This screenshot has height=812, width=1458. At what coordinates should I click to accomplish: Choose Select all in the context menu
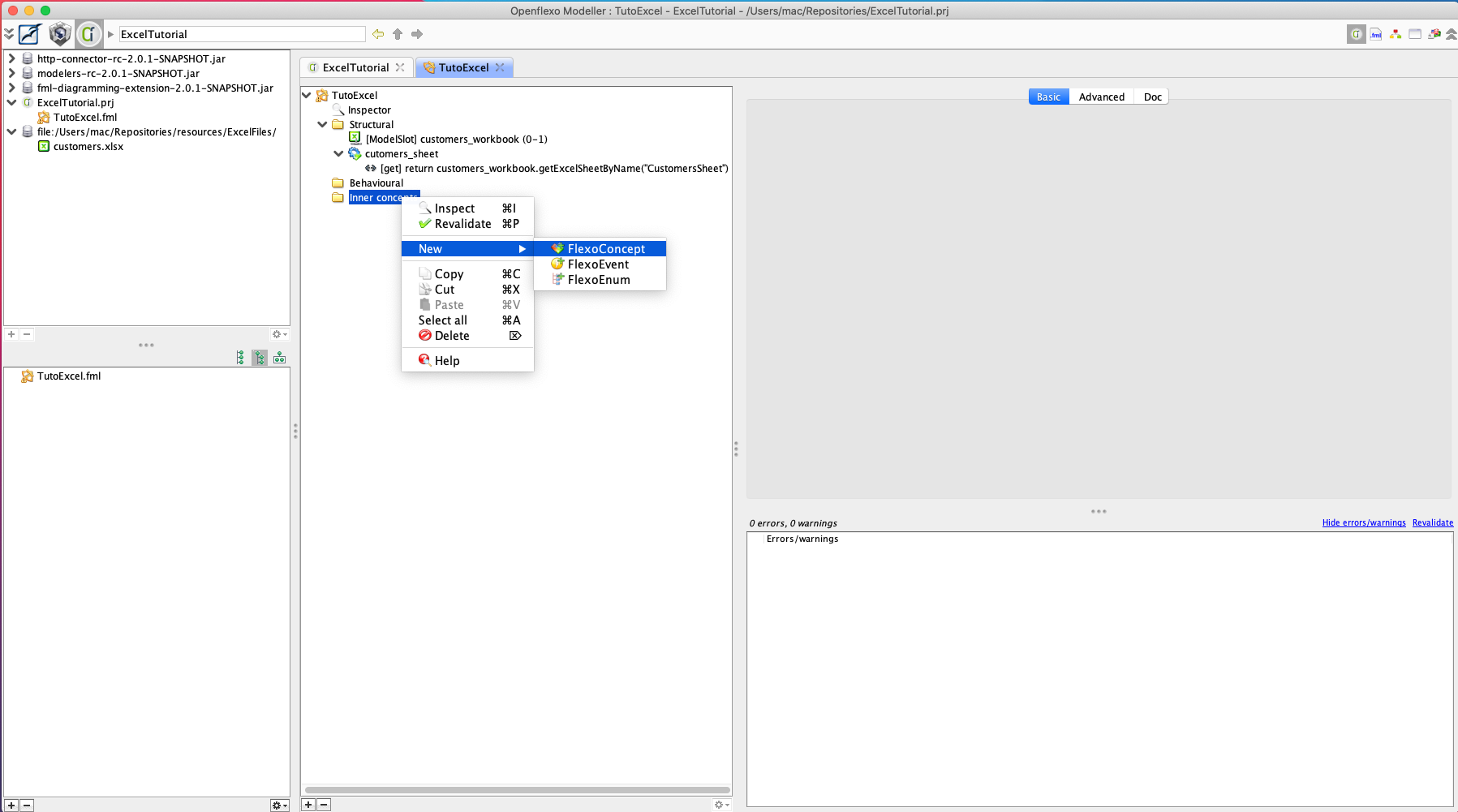pyautogui.click(x=467, y=320)
